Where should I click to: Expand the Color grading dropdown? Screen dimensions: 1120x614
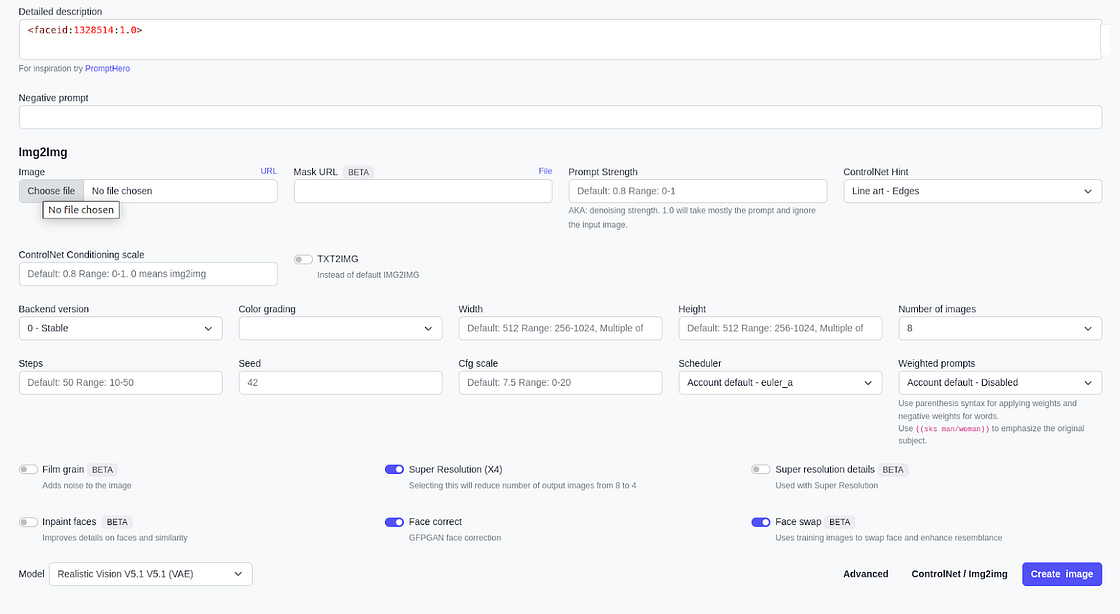coord(340,328)
